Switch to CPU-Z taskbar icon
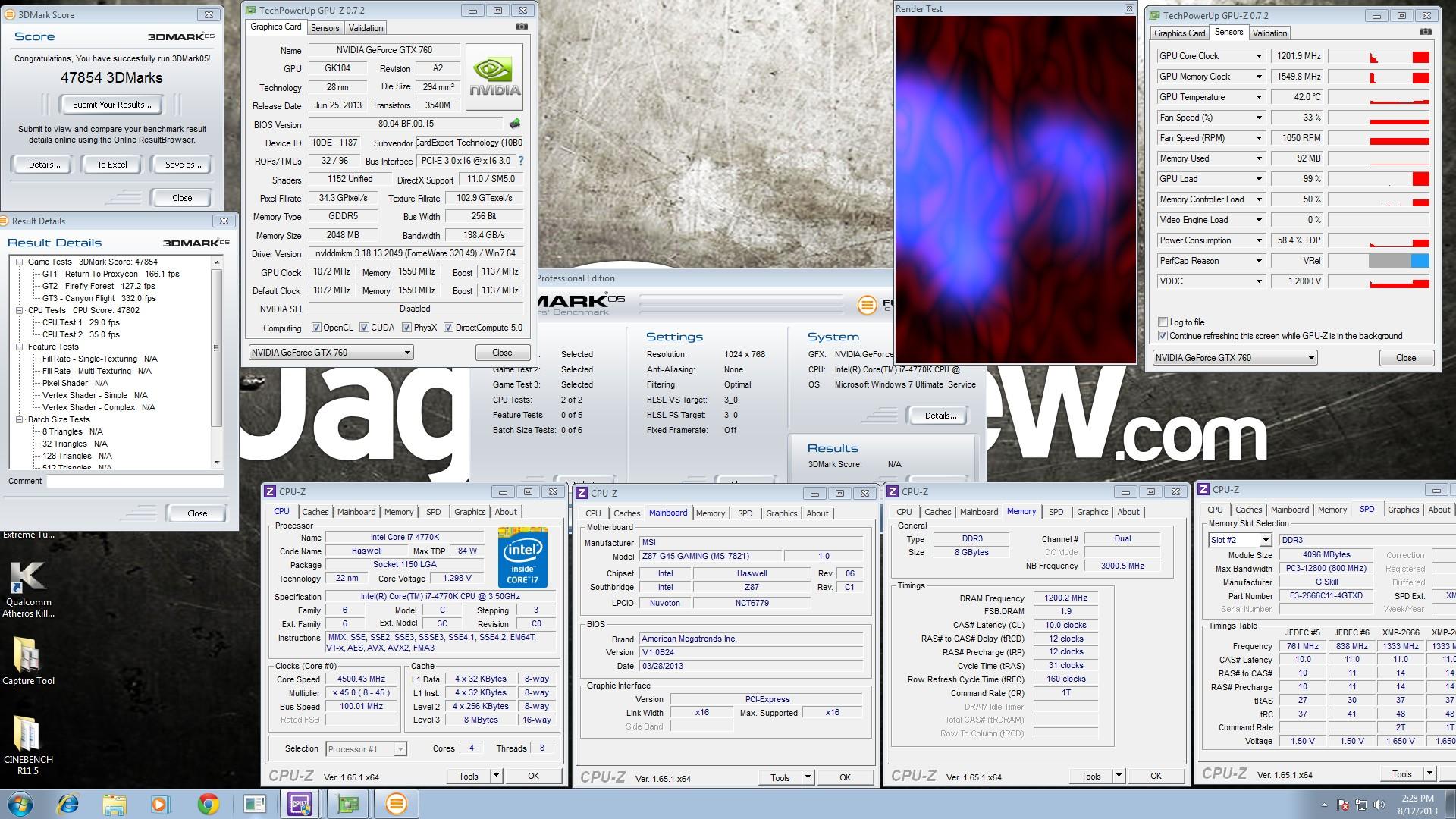This screenshot has width=1456, height=819. (x=300, y=804)
